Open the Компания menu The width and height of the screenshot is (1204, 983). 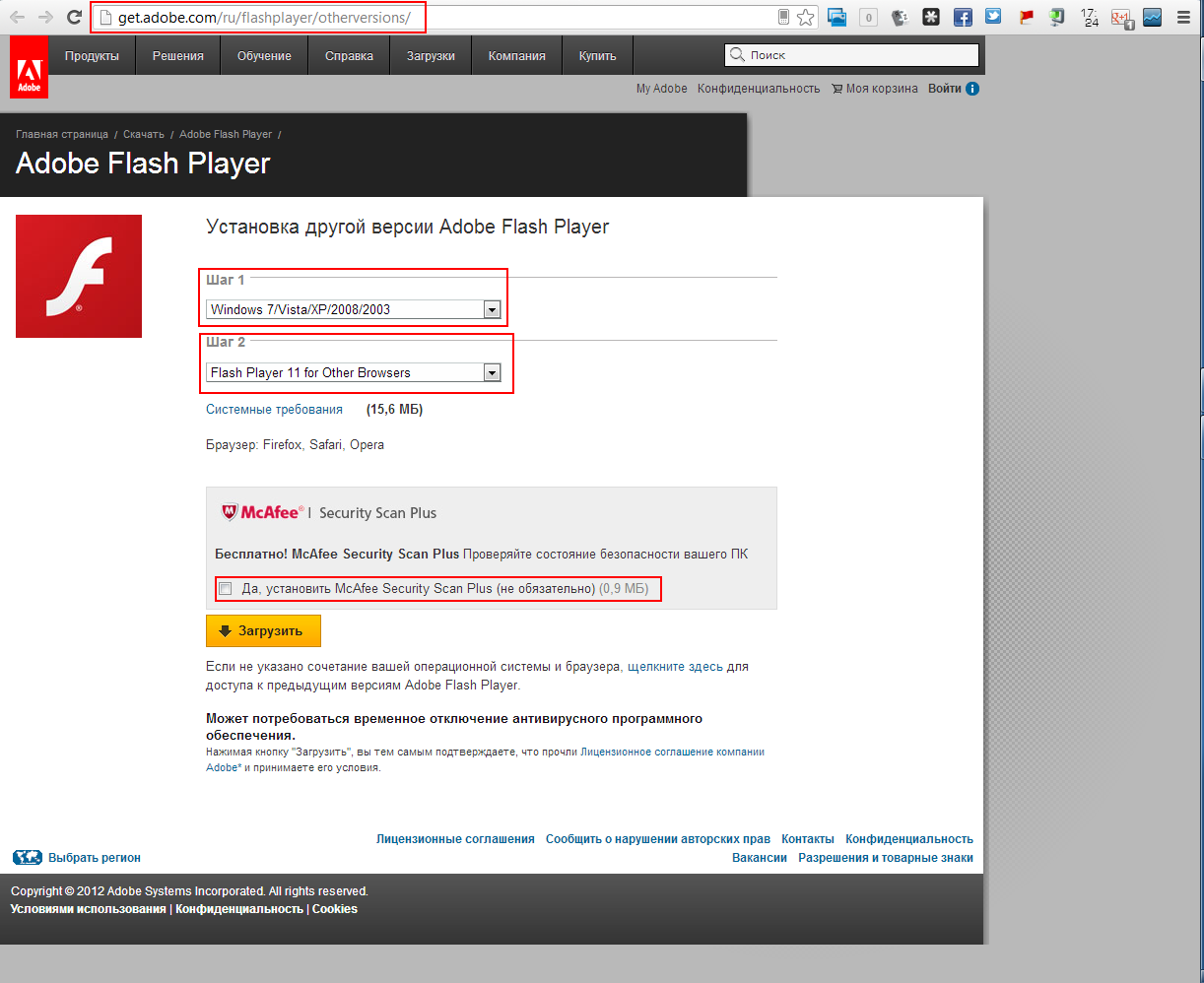[516, 56]
